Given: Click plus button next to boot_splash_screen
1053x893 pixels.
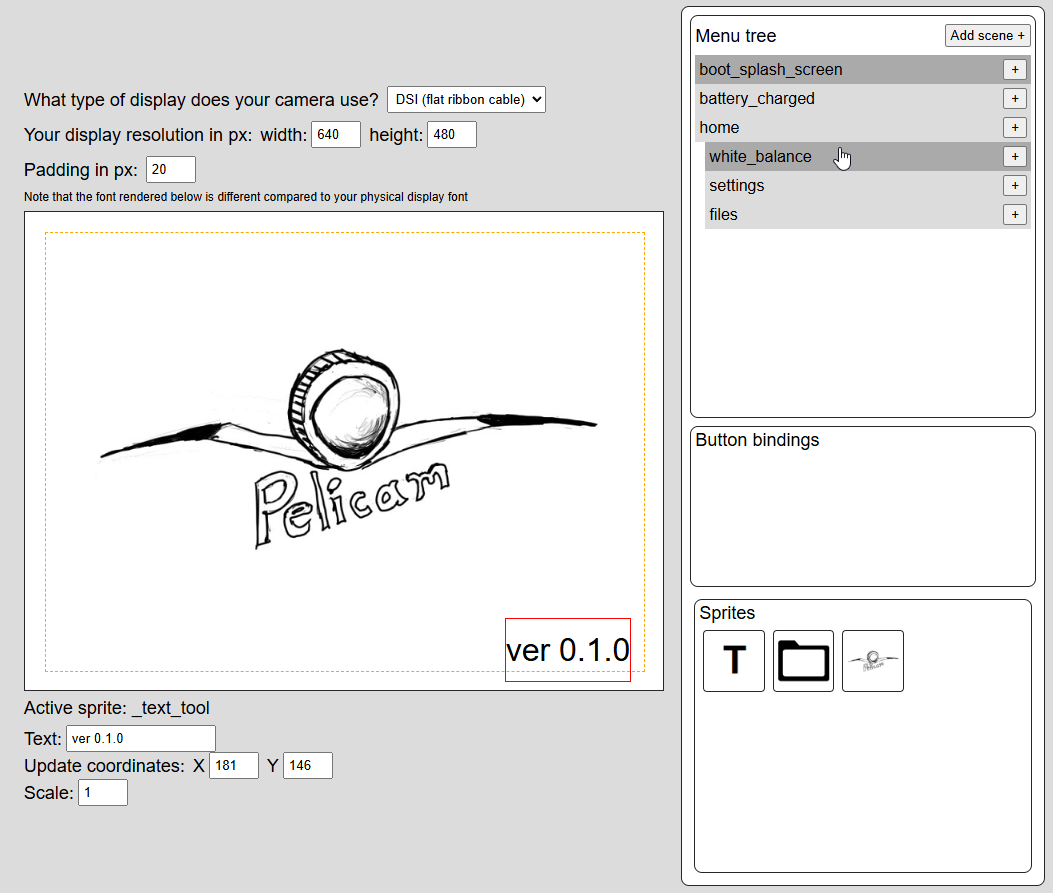Looking at the screenshot, I should pos(1014,70).
